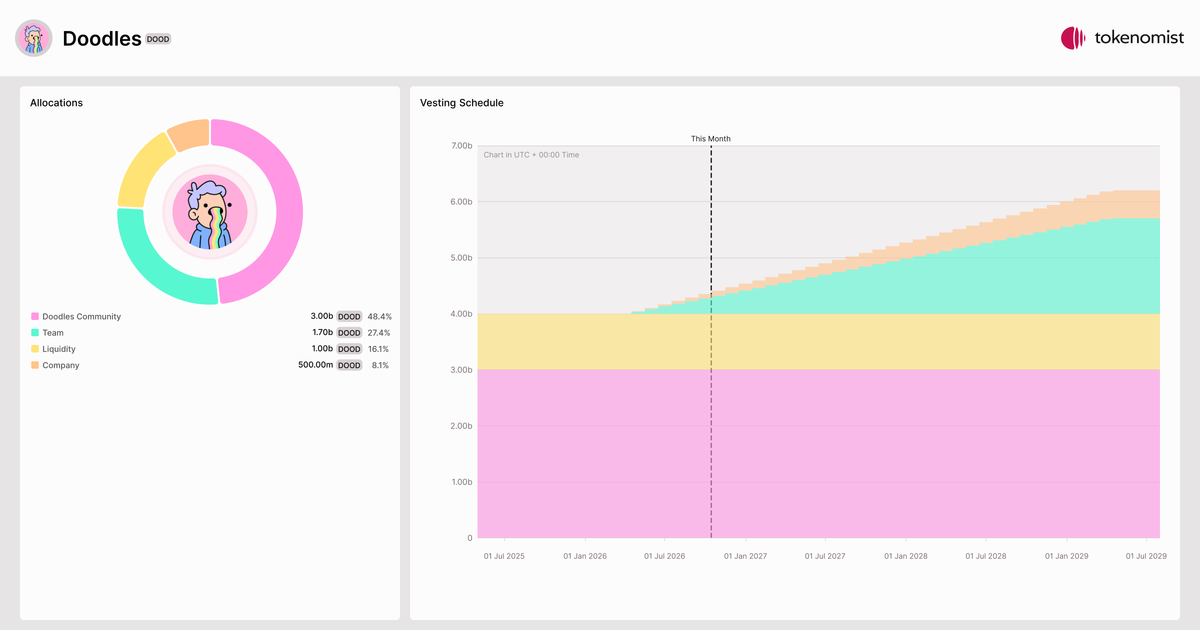The height and width of the screenshot is (630, 1200).
Task: Click the pink Doodles Community chart area
Action: click(x=818, y=455)
